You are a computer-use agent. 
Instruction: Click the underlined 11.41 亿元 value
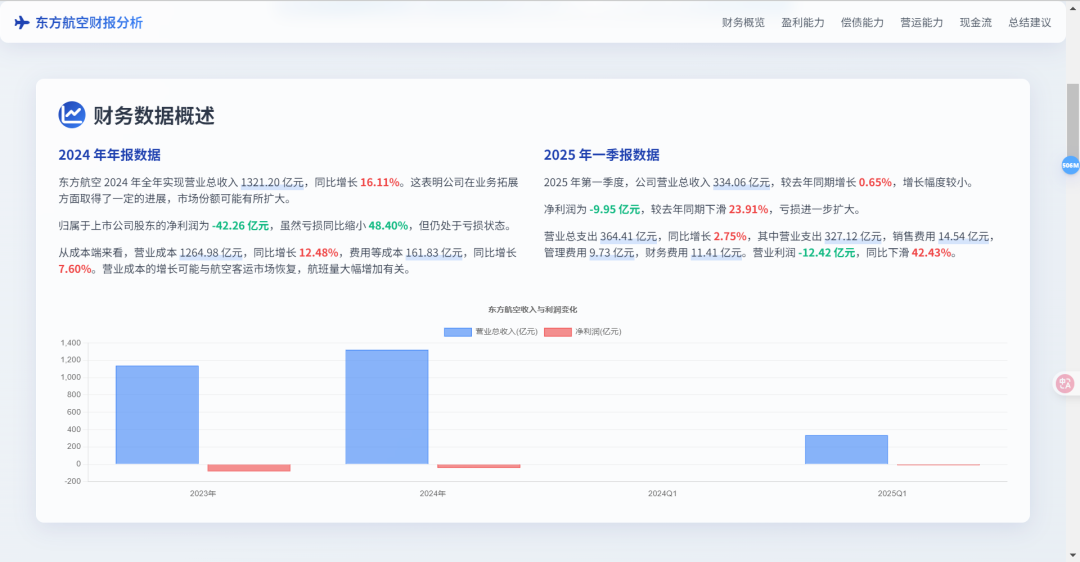pos(716,253)
